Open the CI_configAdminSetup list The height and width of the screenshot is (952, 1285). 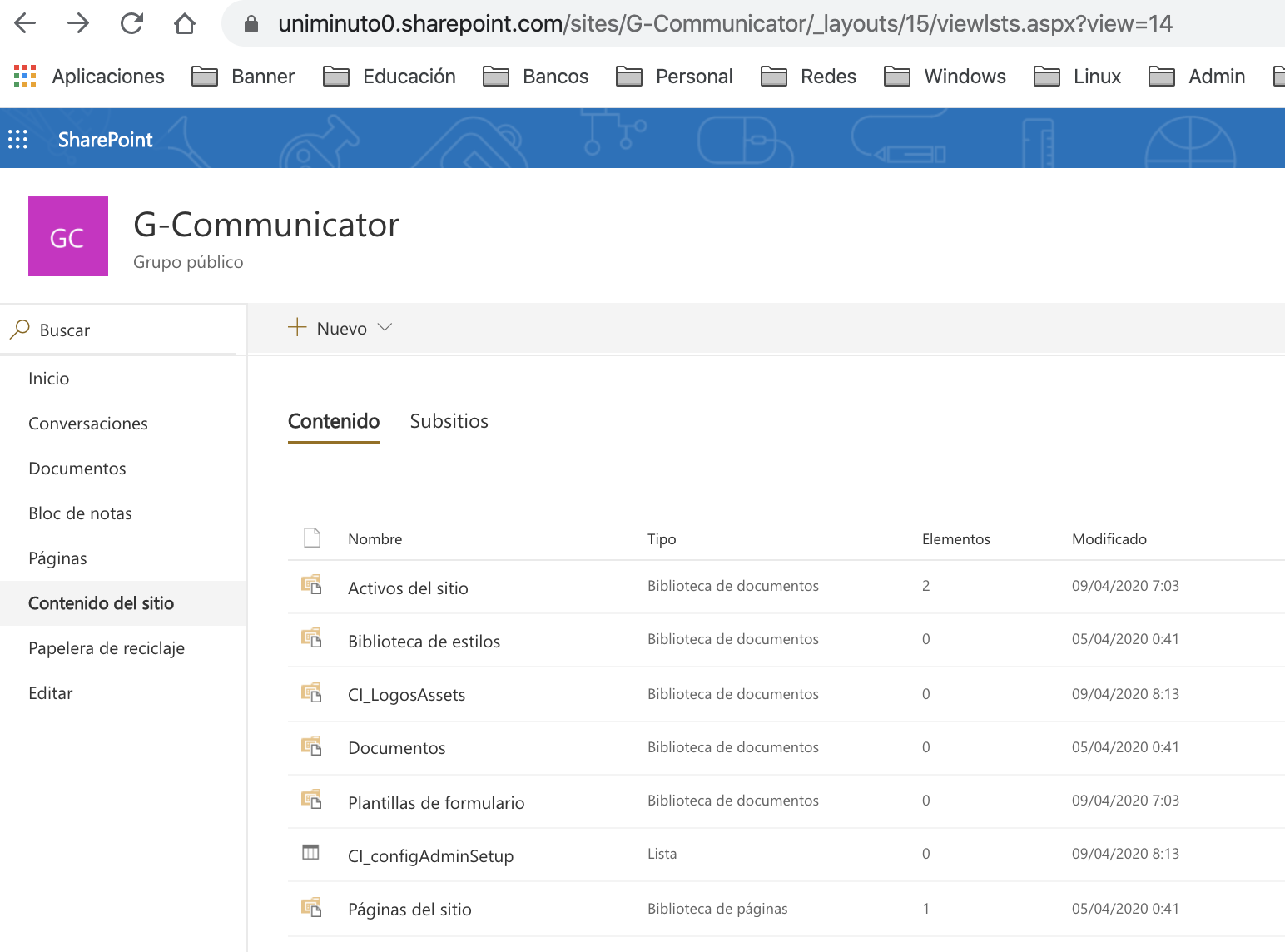tap(431, 856)
